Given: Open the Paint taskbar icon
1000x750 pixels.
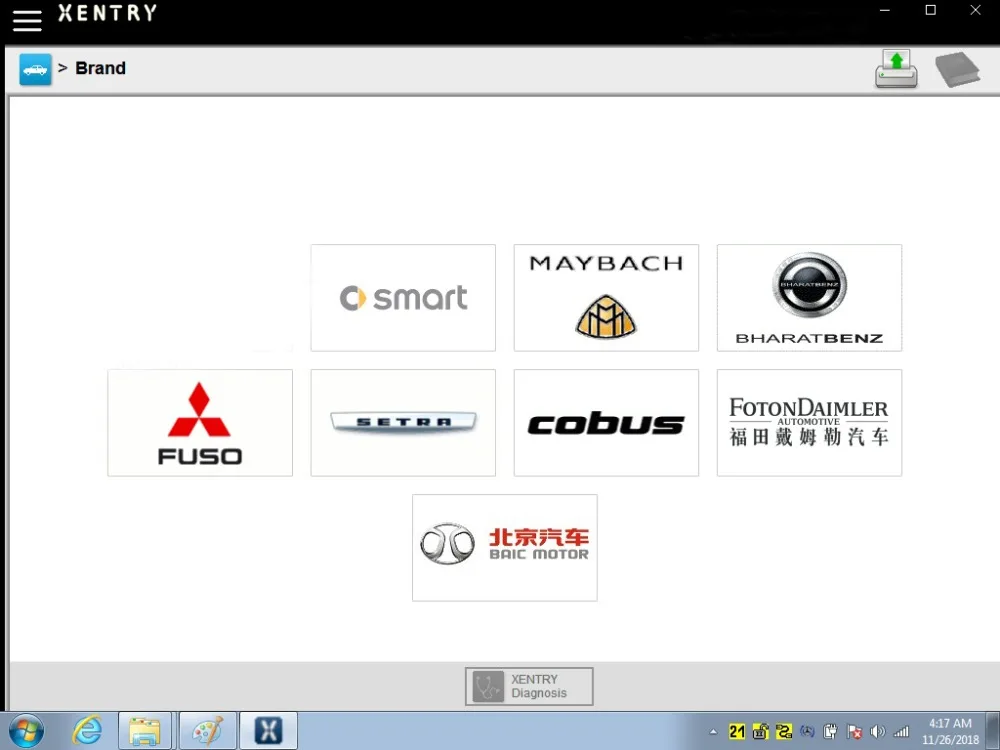Looking at the screenshot, I should 208,731.
